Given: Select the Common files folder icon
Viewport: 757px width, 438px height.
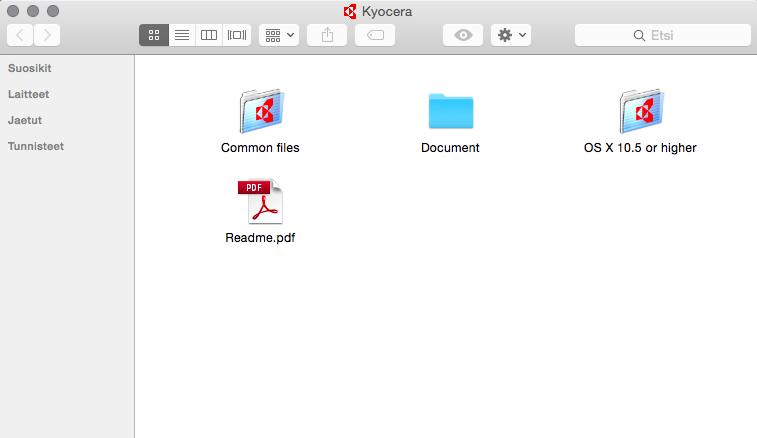Looking at the screenshot, I should (261, 111).
